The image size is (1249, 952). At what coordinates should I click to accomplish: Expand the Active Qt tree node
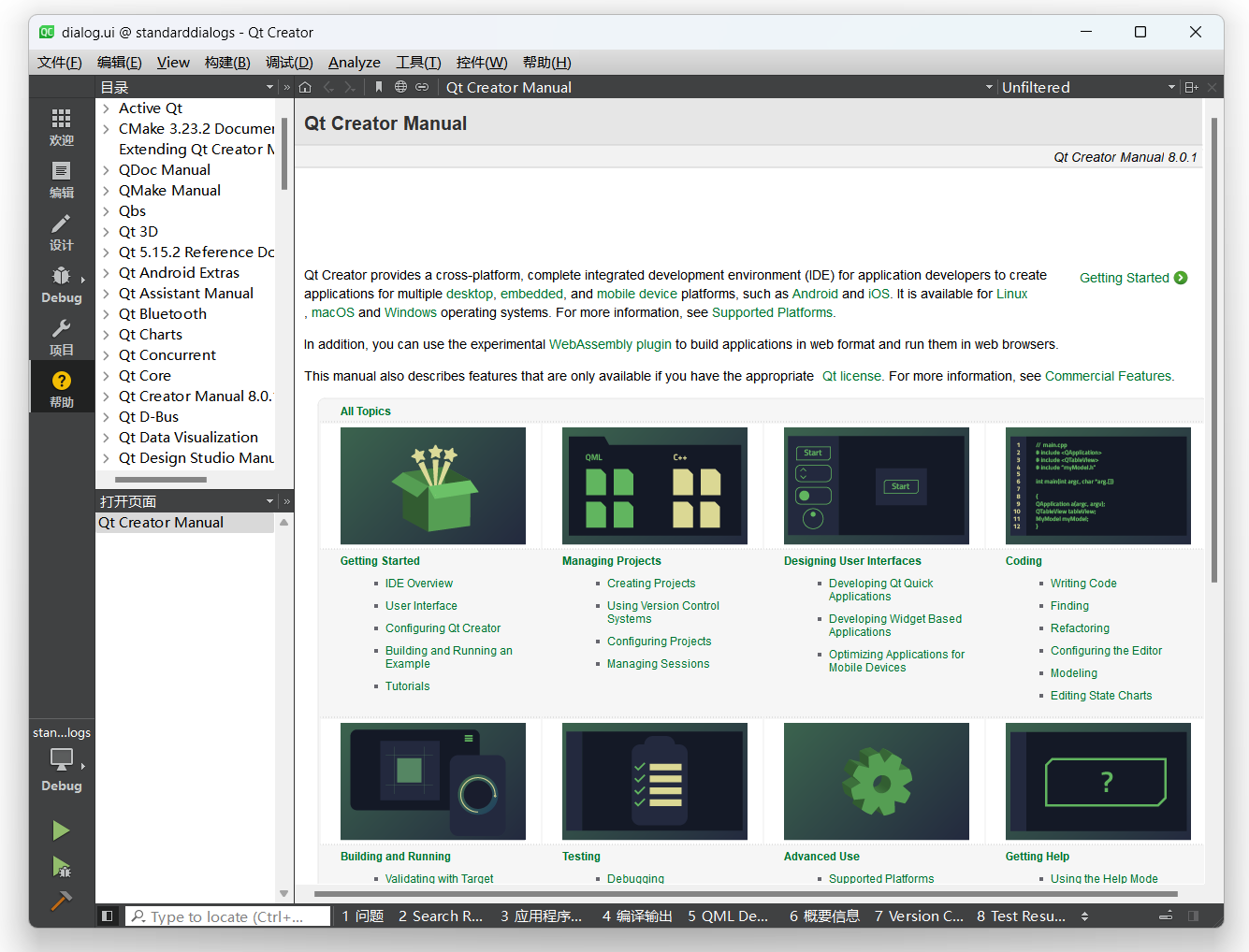(106, 108)
